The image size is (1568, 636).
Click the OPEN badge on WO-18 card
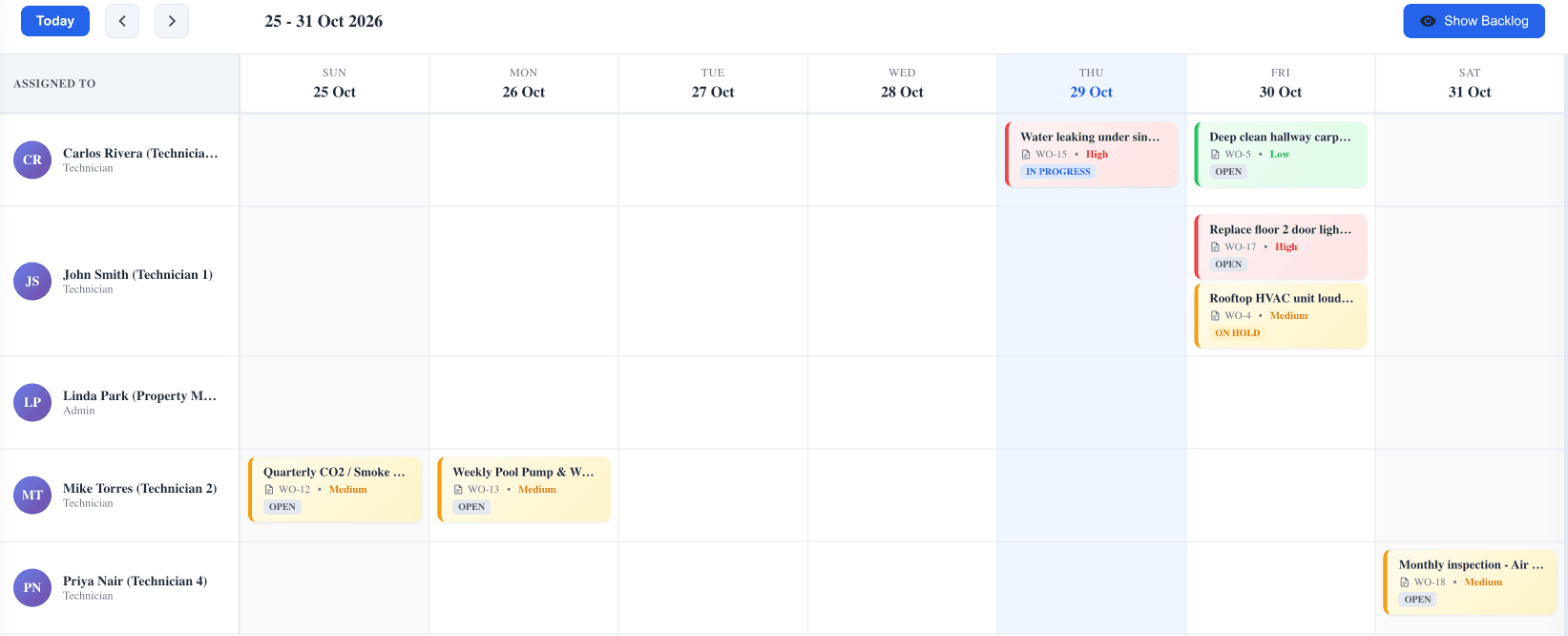(x=1417, y=600)
